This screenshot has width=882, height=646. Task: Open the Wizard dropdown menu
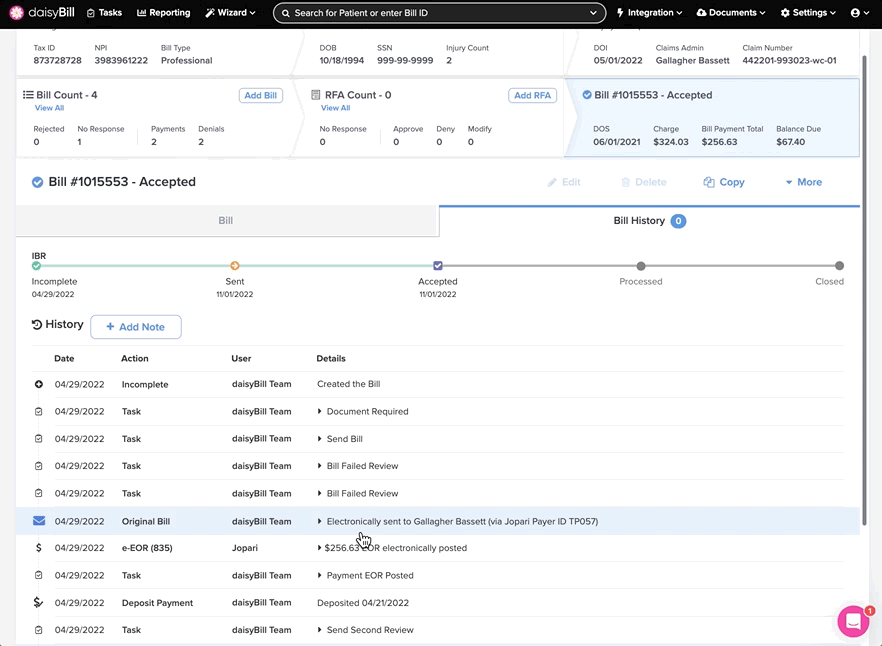(x=230, y=13)
